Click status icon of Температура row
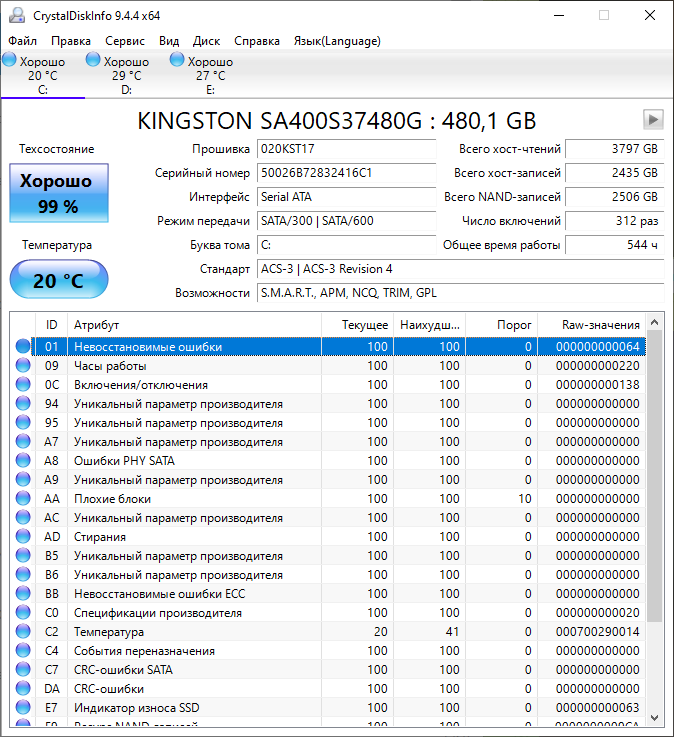This screenshot has height=737, width=674. (23, 631)
